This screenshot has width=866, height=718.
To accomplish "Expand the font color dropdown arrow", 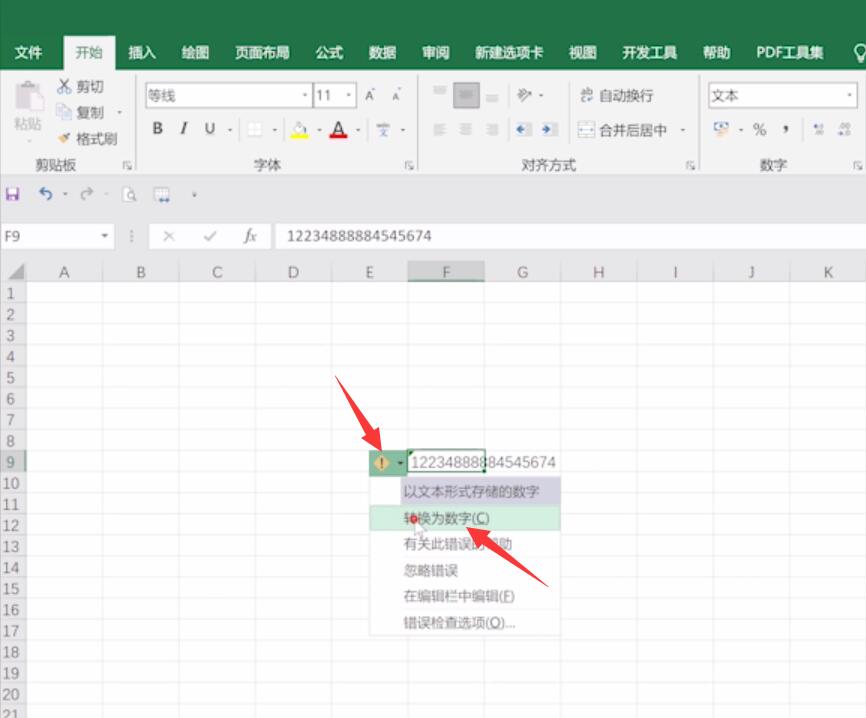I will click(x=358, y=130).
